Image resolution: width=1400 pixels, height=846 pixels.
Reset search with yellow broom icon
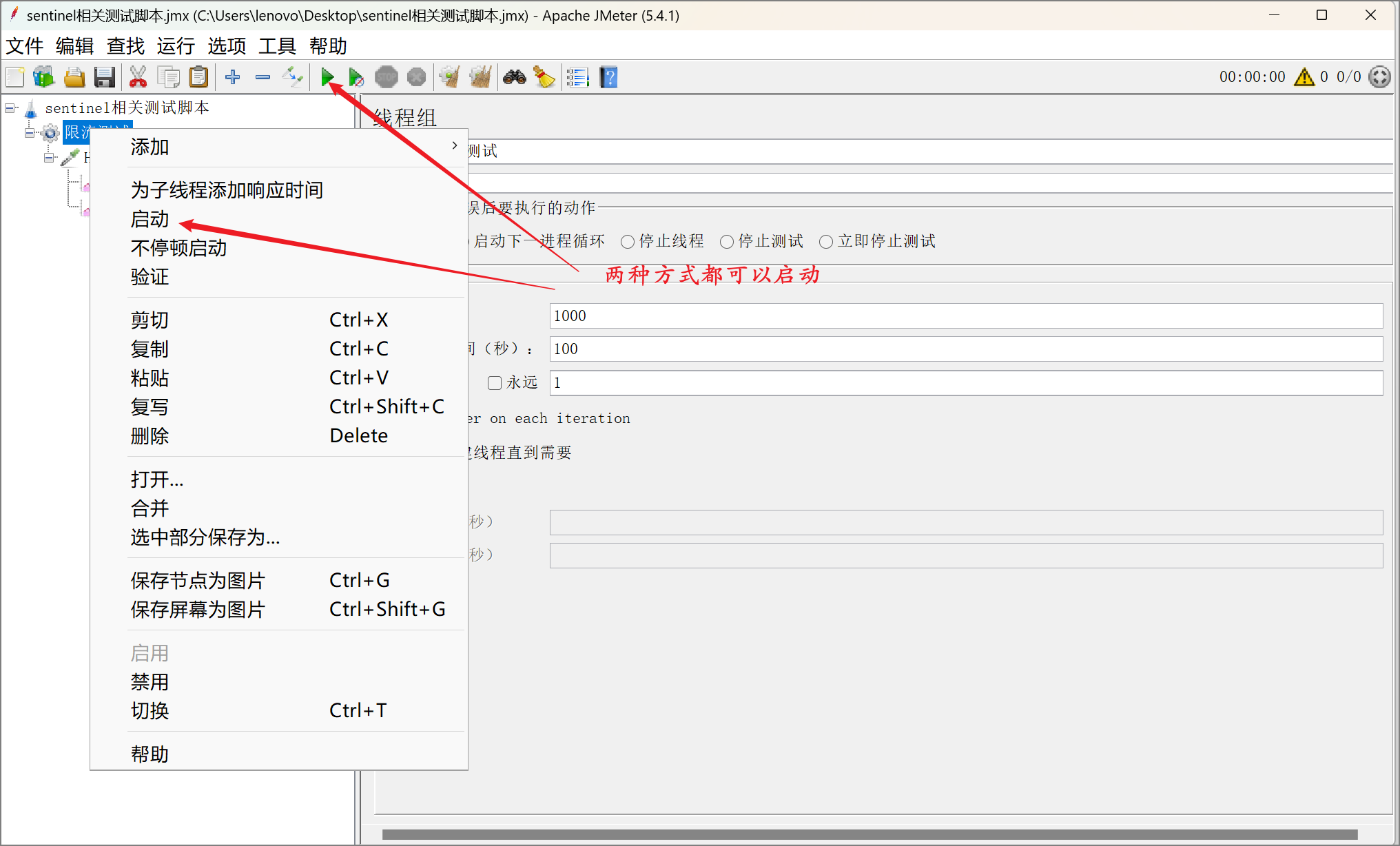544,77
